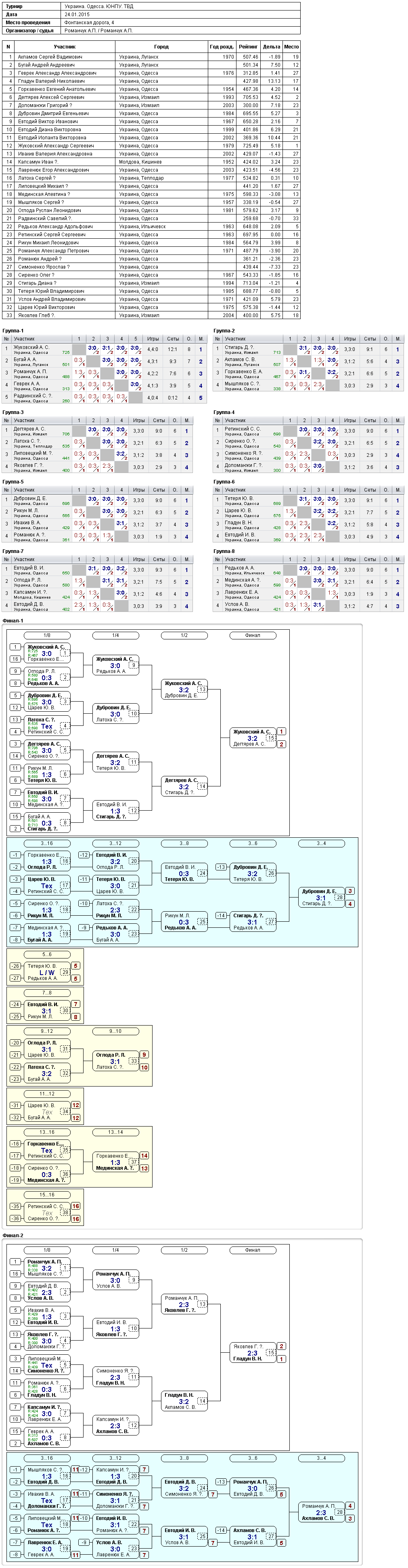Click the 'Группа-6' heading
408x1568 pixels.
[224, 481]
